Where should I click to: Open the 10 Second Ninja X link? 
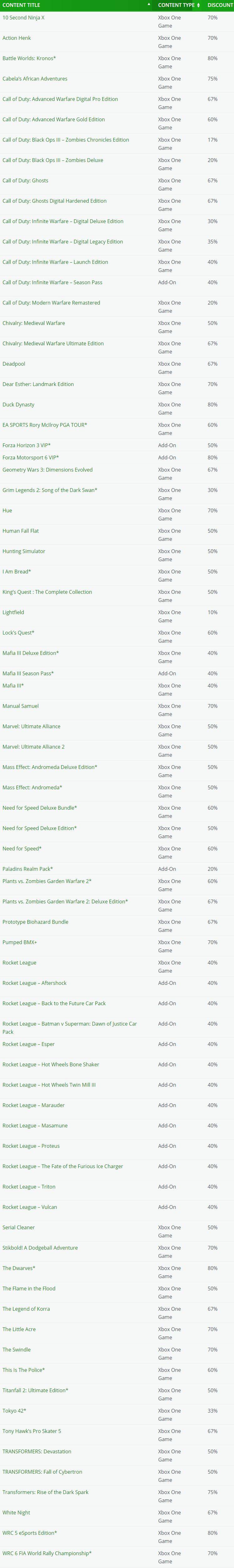click(24, 18)
